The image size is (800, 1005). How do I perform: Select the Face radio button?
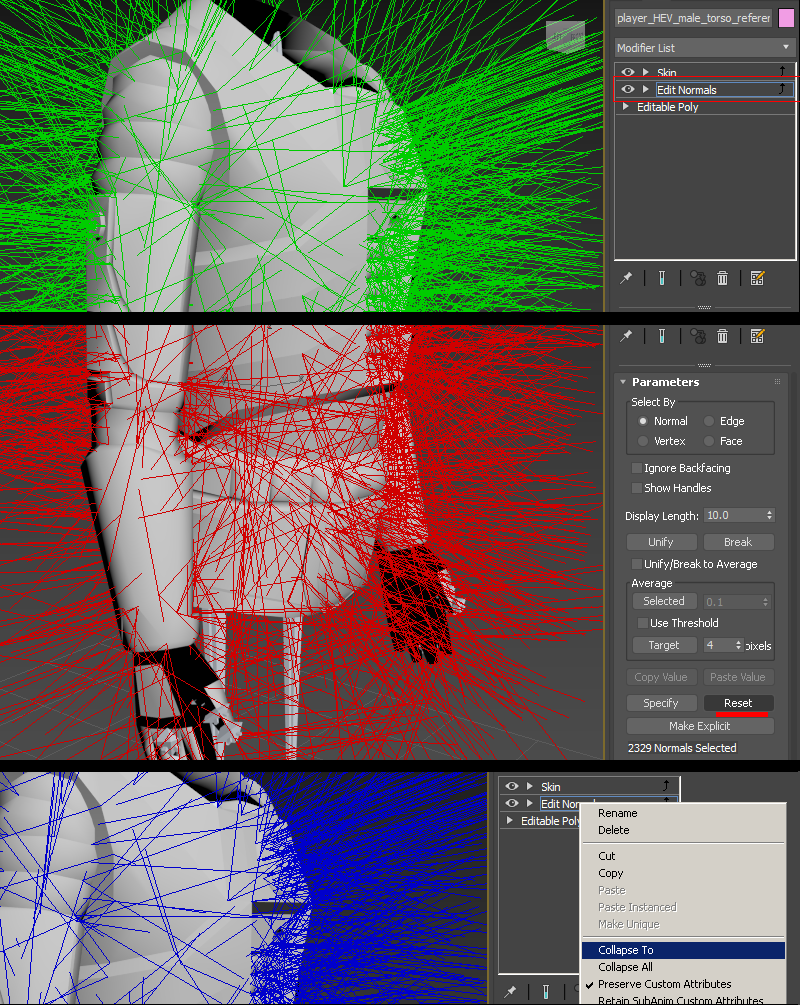(709, 441)
